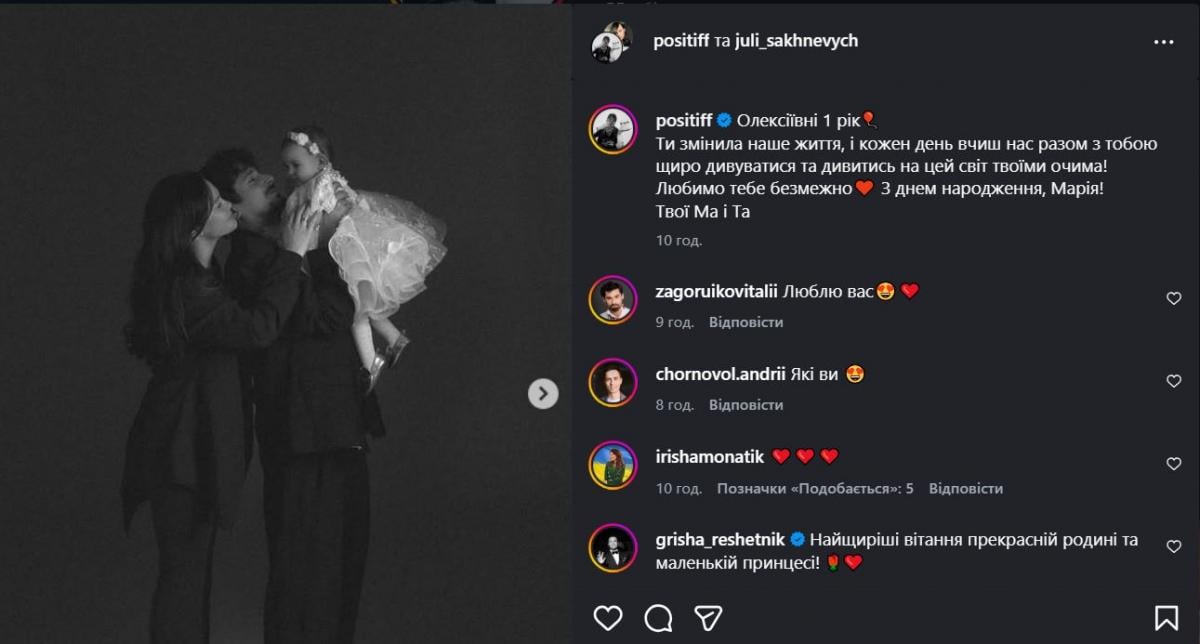Reply to zagoruikovitalii's comment via Відповісти
1200x644 pixels.
pos(746,322)
